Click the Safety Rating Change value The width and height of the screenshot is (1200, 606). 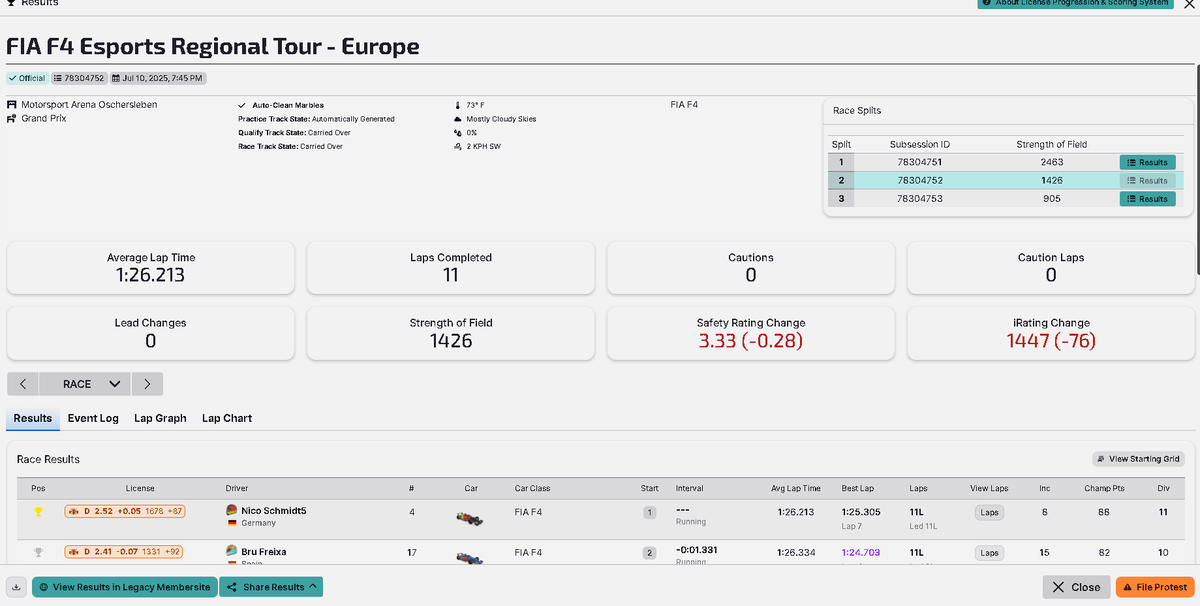[x=750, y=341]
